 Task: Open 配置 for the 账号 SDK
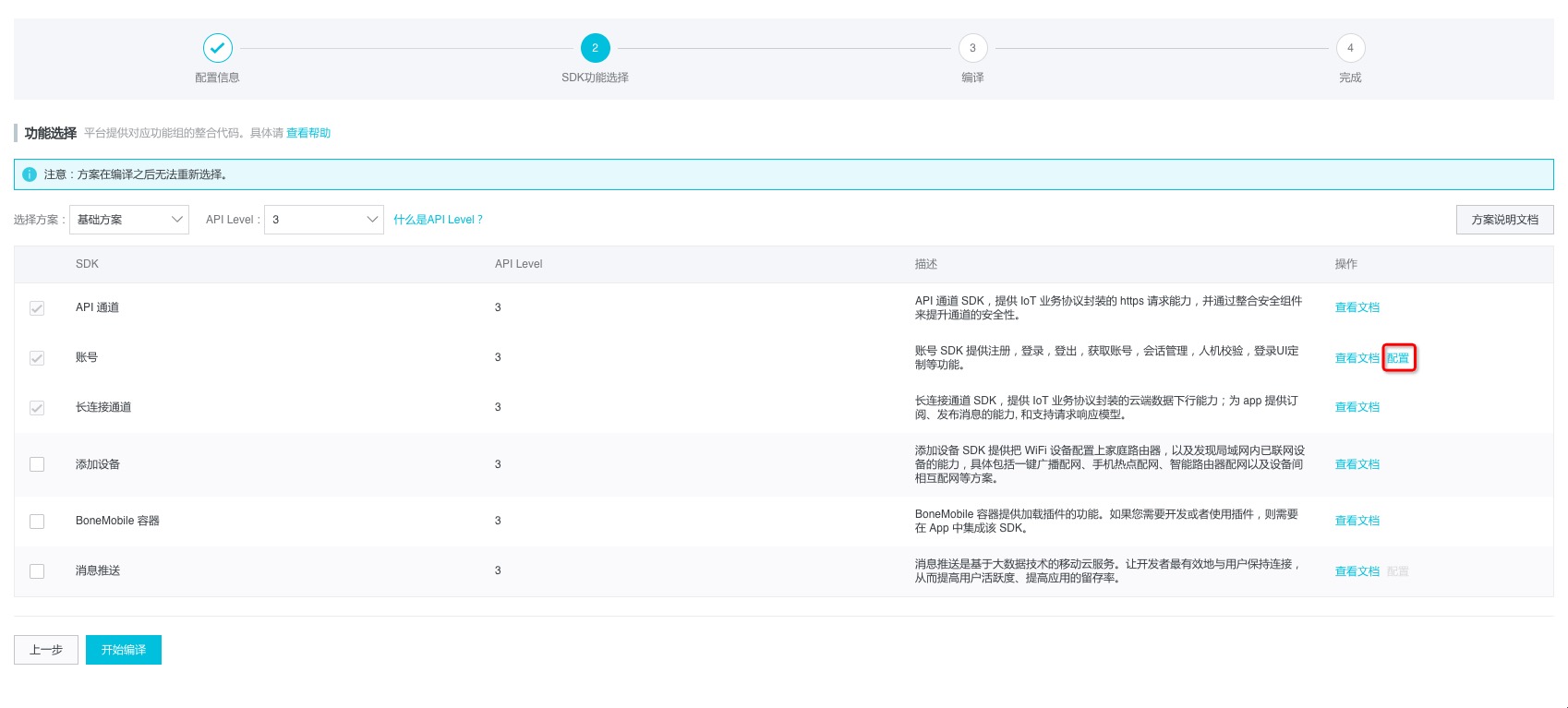pyautogui.click(x=1398, y=358)
